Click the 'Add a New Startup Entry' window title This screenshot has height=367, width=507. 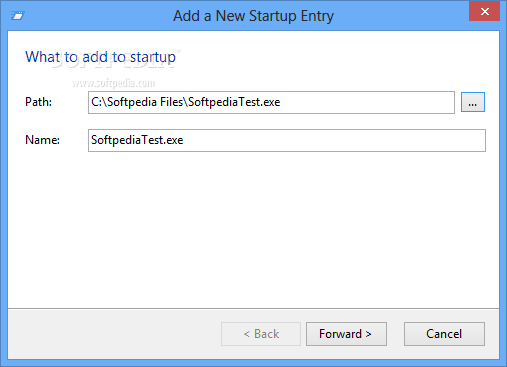coord(253,16)
